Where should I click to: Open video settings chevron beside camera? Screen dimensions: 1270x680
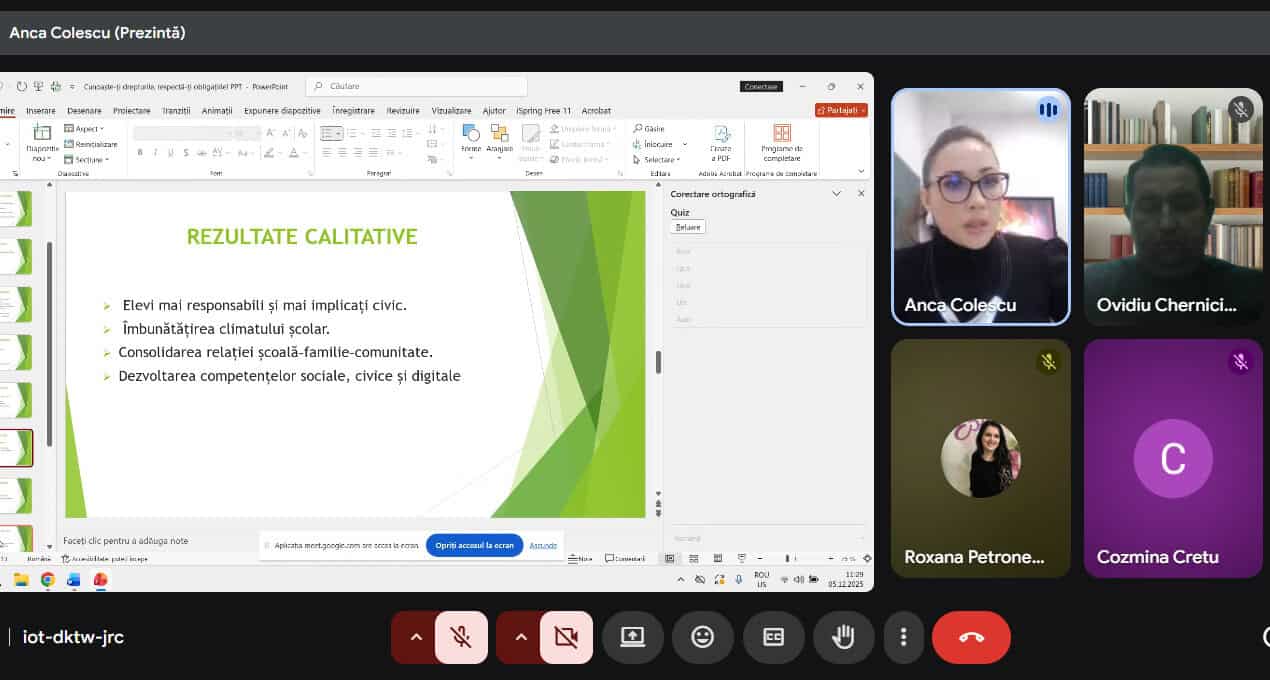(520, 637)
